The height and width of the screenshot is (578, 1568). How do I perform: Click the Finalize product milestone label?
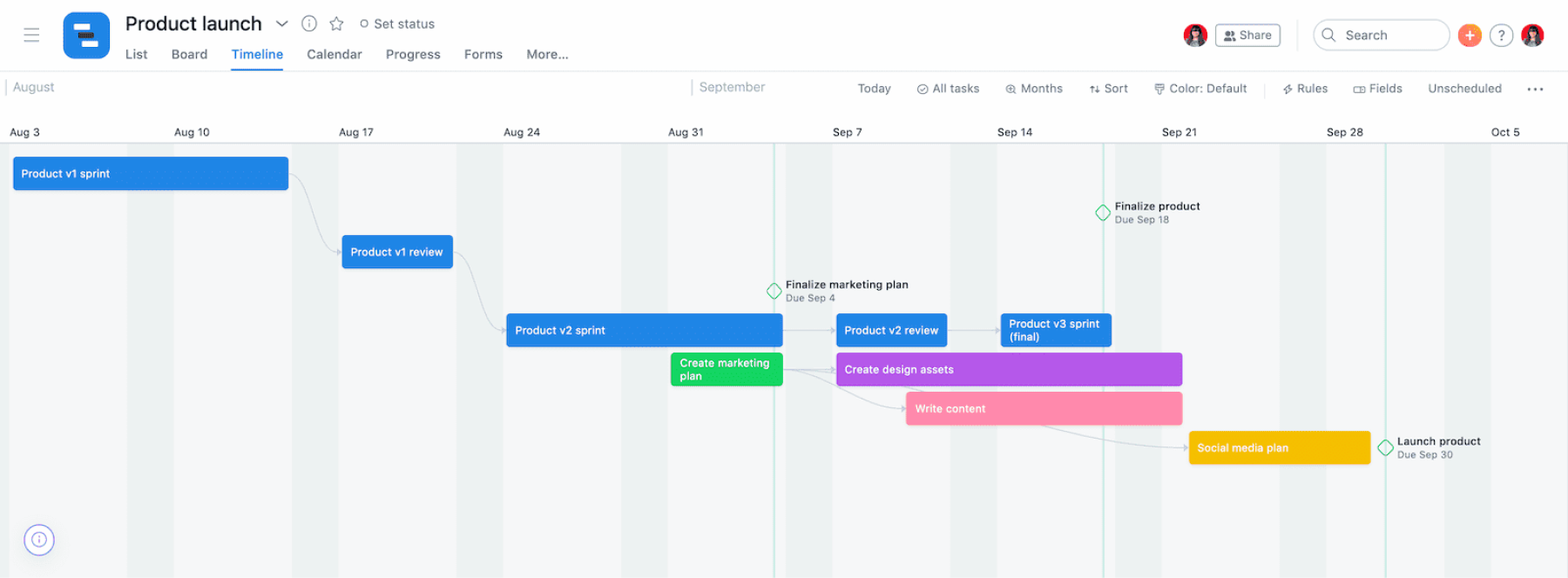[1157, 206]
